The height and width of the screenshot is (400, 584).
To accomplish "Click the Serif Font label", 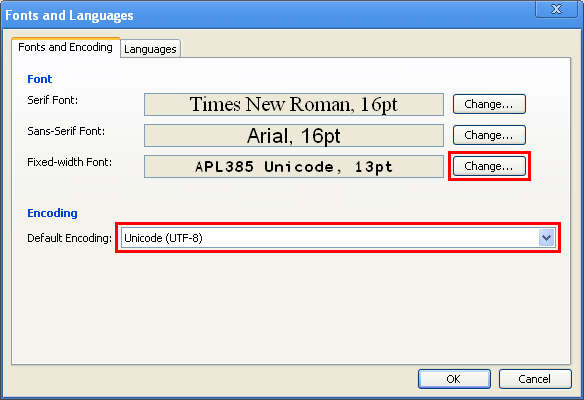I will pyautogui.click(x=53, y=100).
